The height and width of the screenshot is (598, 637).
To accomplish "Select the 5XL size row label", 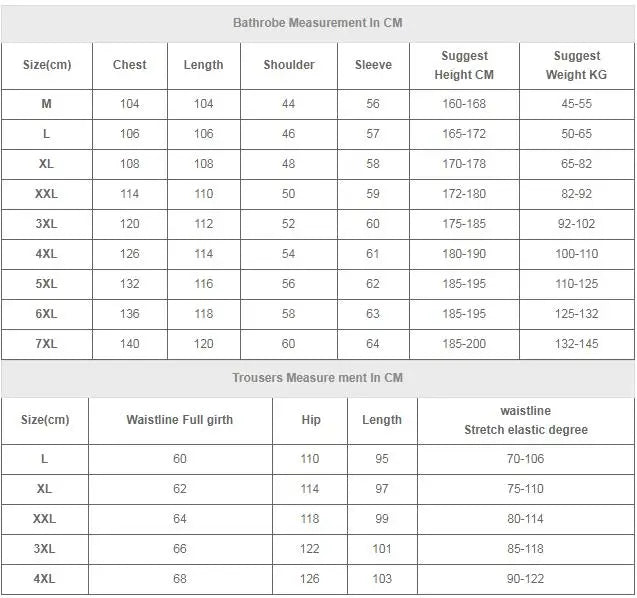I will [x=46, y=284].
